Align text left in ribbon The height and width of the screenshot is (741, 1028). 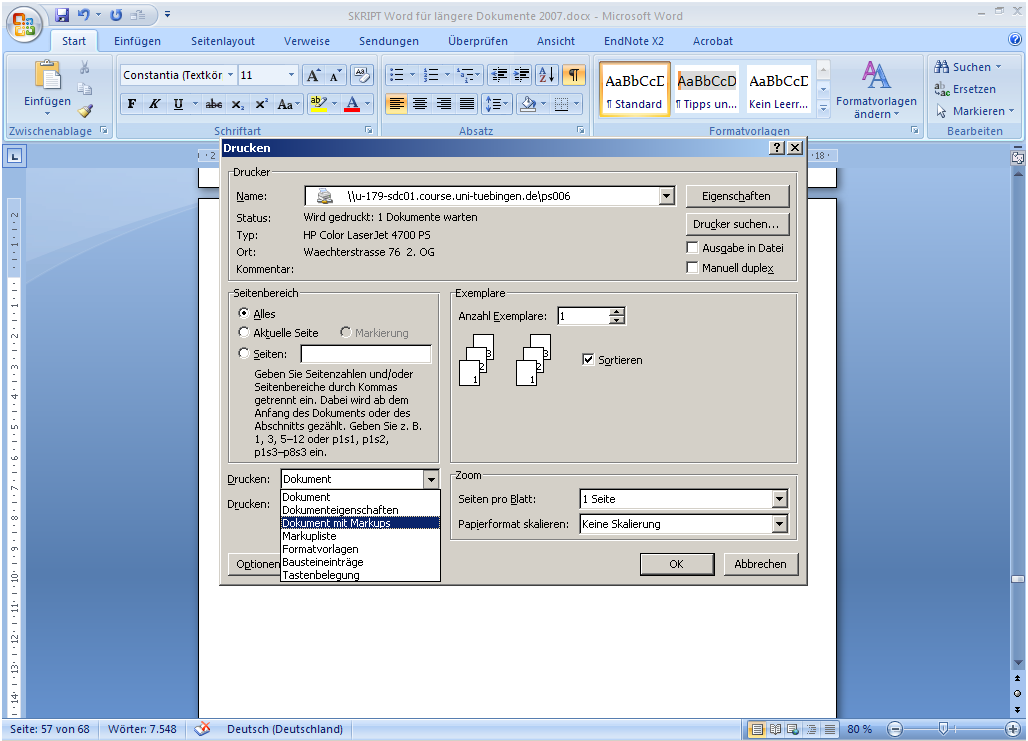tap(396, 104)
